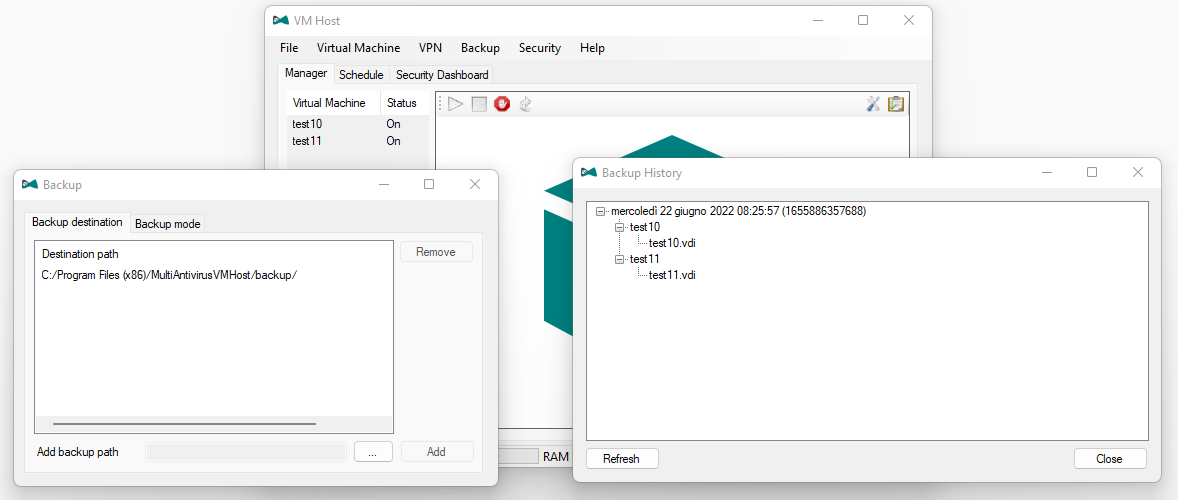Select the mercoledì 22 giugno 2022 backup entry
This screenshot has height=500, width=1178.
point(739,212)
